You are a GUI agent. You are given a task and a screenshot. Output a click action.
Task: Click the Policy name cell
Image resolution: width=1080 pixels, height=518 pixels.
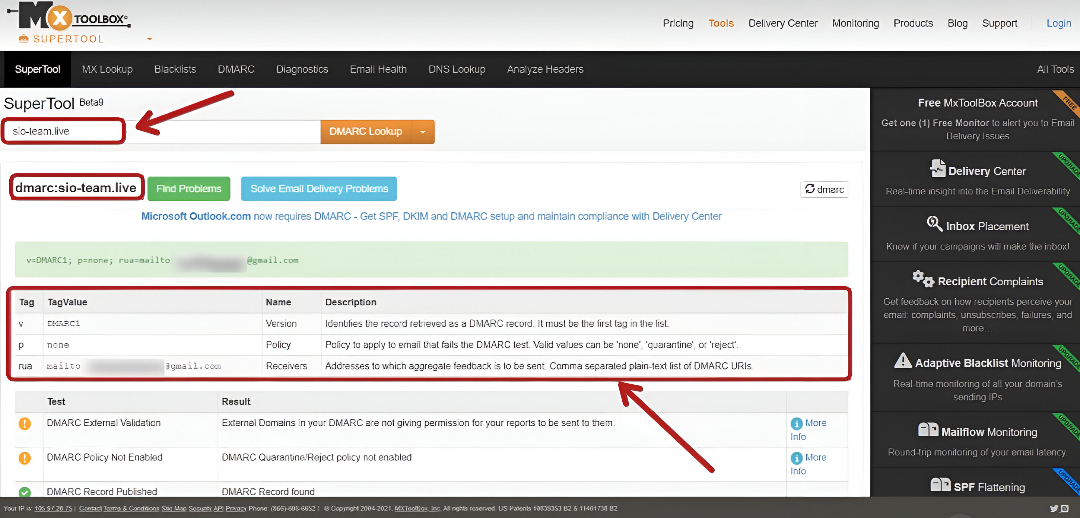(x=278, y=344)
